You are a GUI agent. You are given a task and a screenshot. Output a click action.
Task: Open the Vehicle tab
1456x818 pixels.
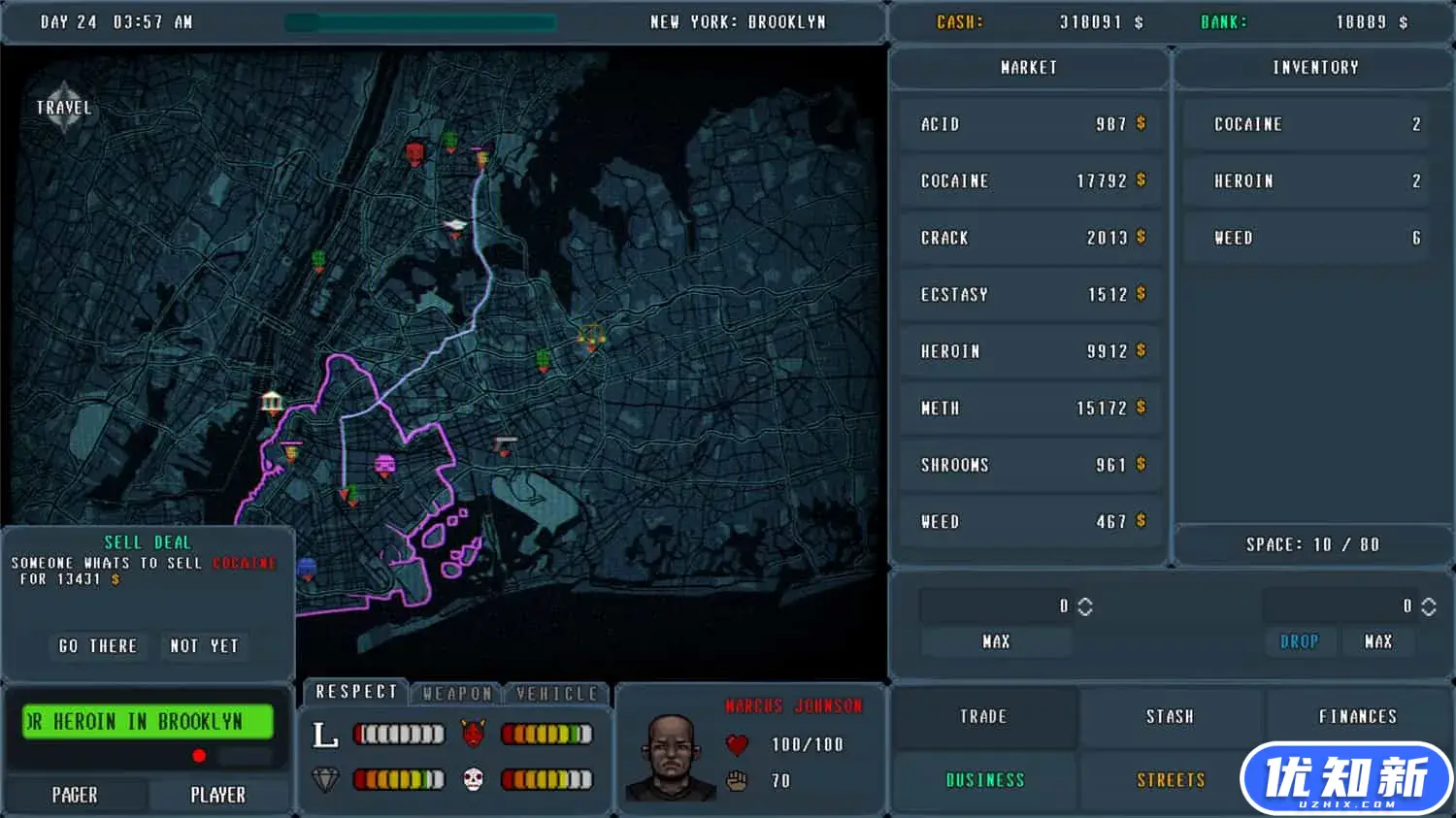[x=557, y=693]
